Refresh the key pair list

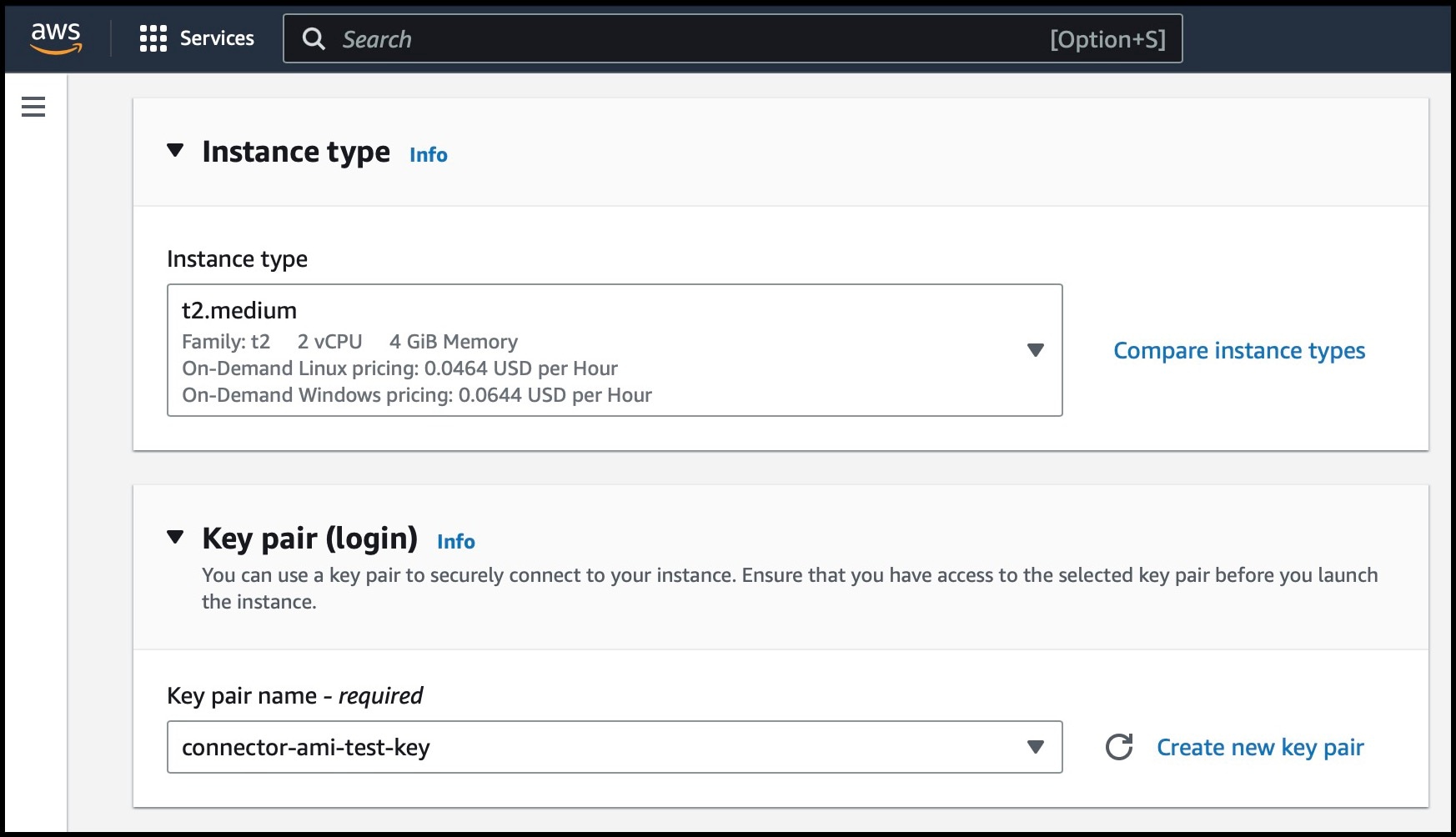pos(1121,747)
